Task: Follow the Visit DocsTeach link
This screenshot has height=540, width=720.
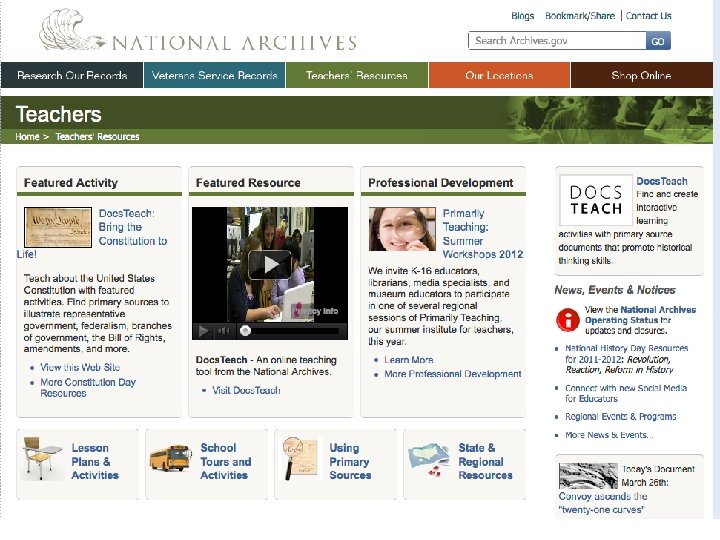Action: pyautogui.click(x=246, y=390)
